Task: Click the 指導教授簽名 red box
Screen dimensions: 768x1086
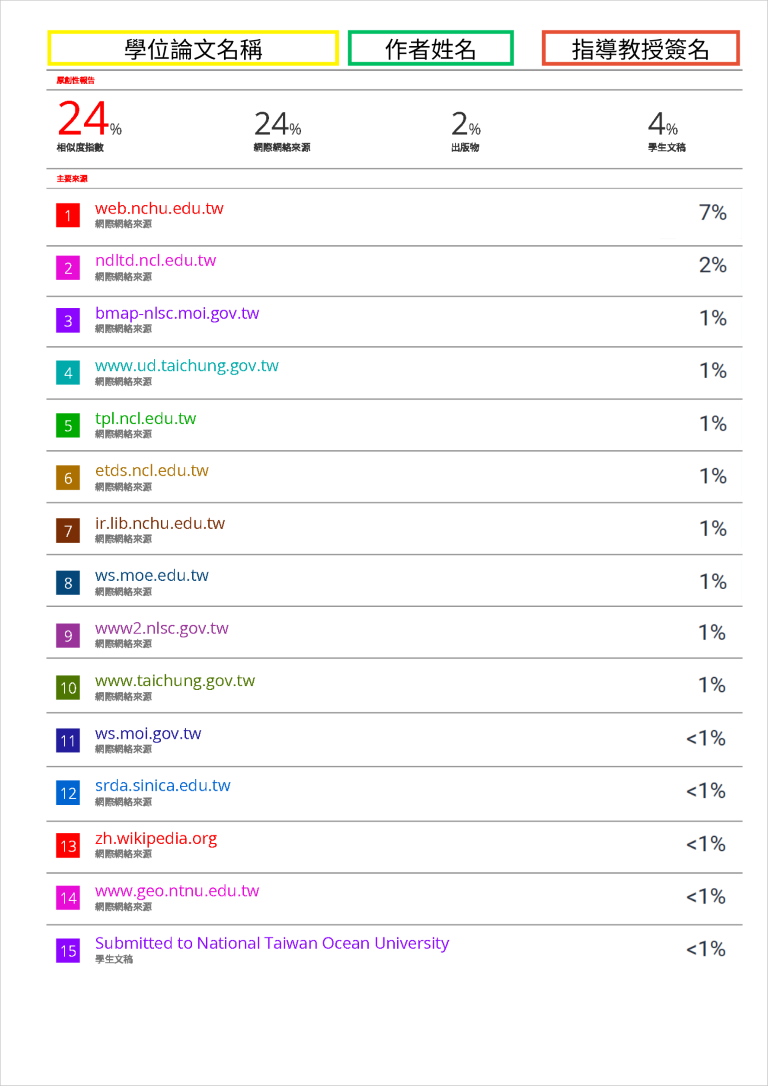Action: [x=641, y=48]
